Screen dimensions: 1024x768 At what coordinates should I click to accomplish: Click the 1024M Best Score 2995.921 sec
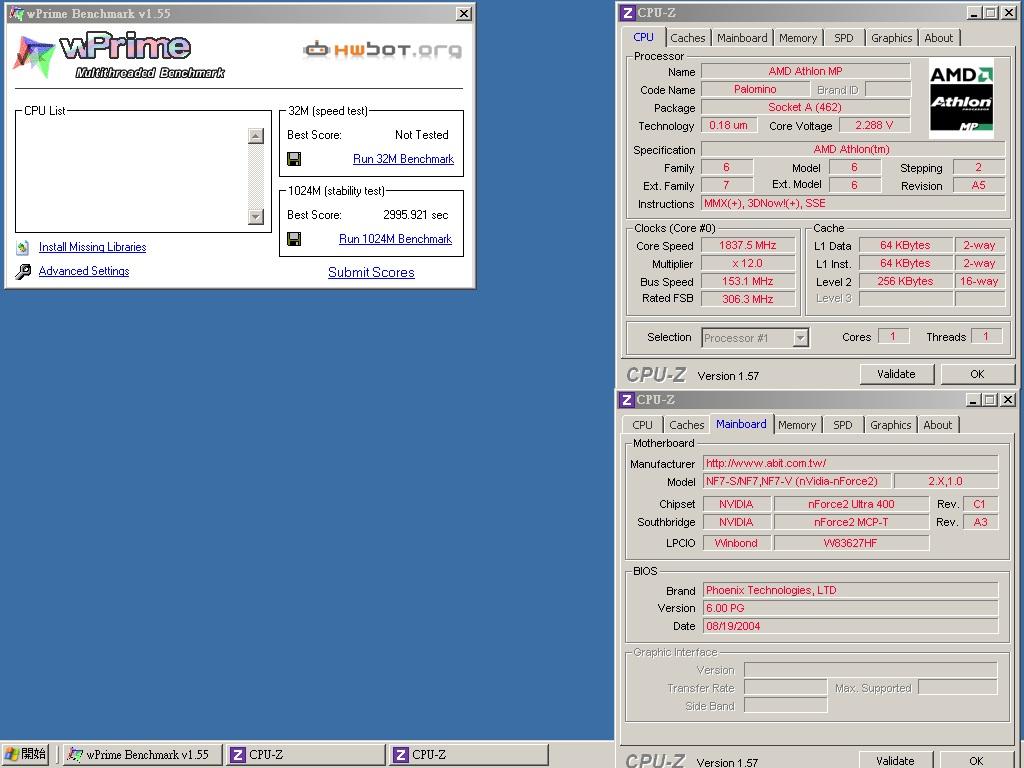point(415,215)
